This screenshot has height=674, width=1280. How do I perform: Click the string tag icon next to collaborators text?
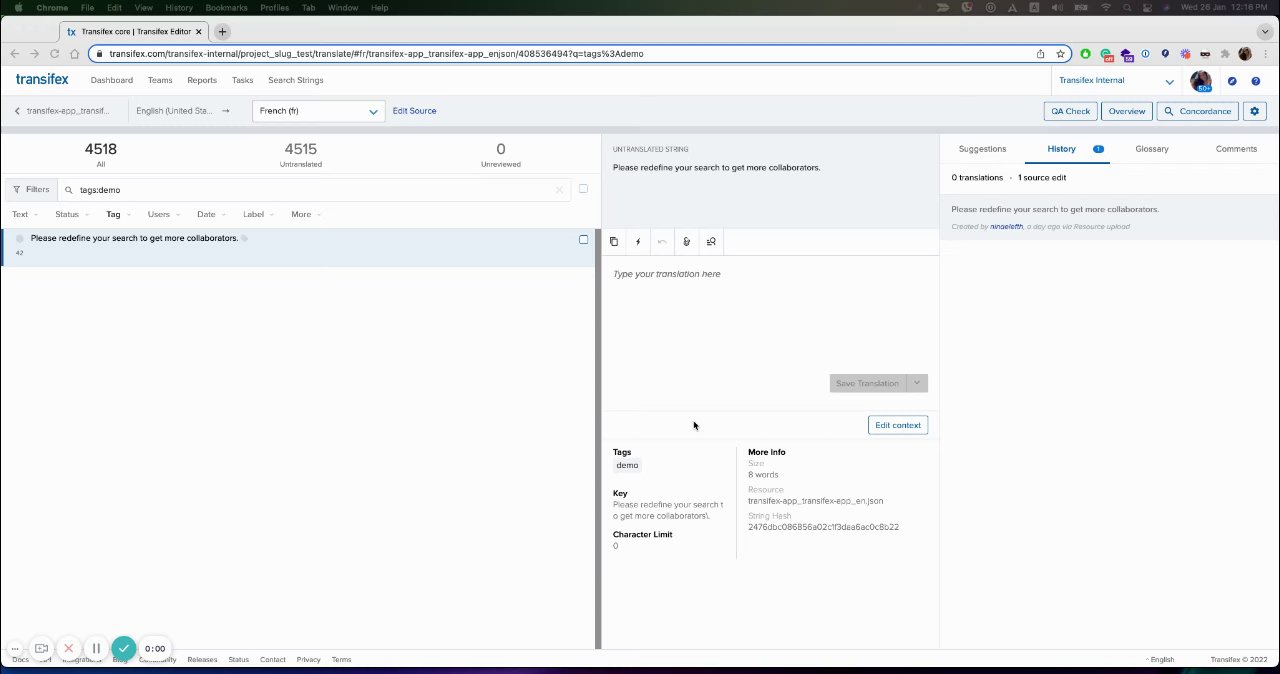click(245, 238)
